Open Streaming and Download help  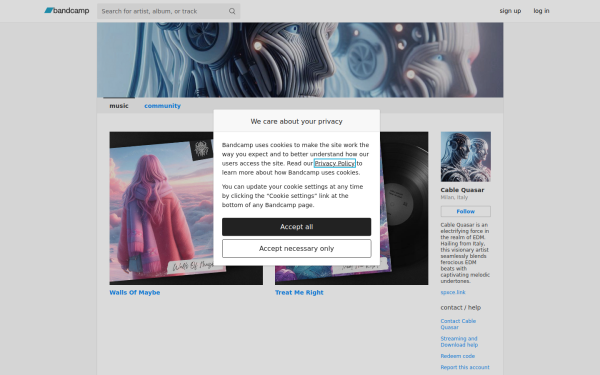[459, 342]
